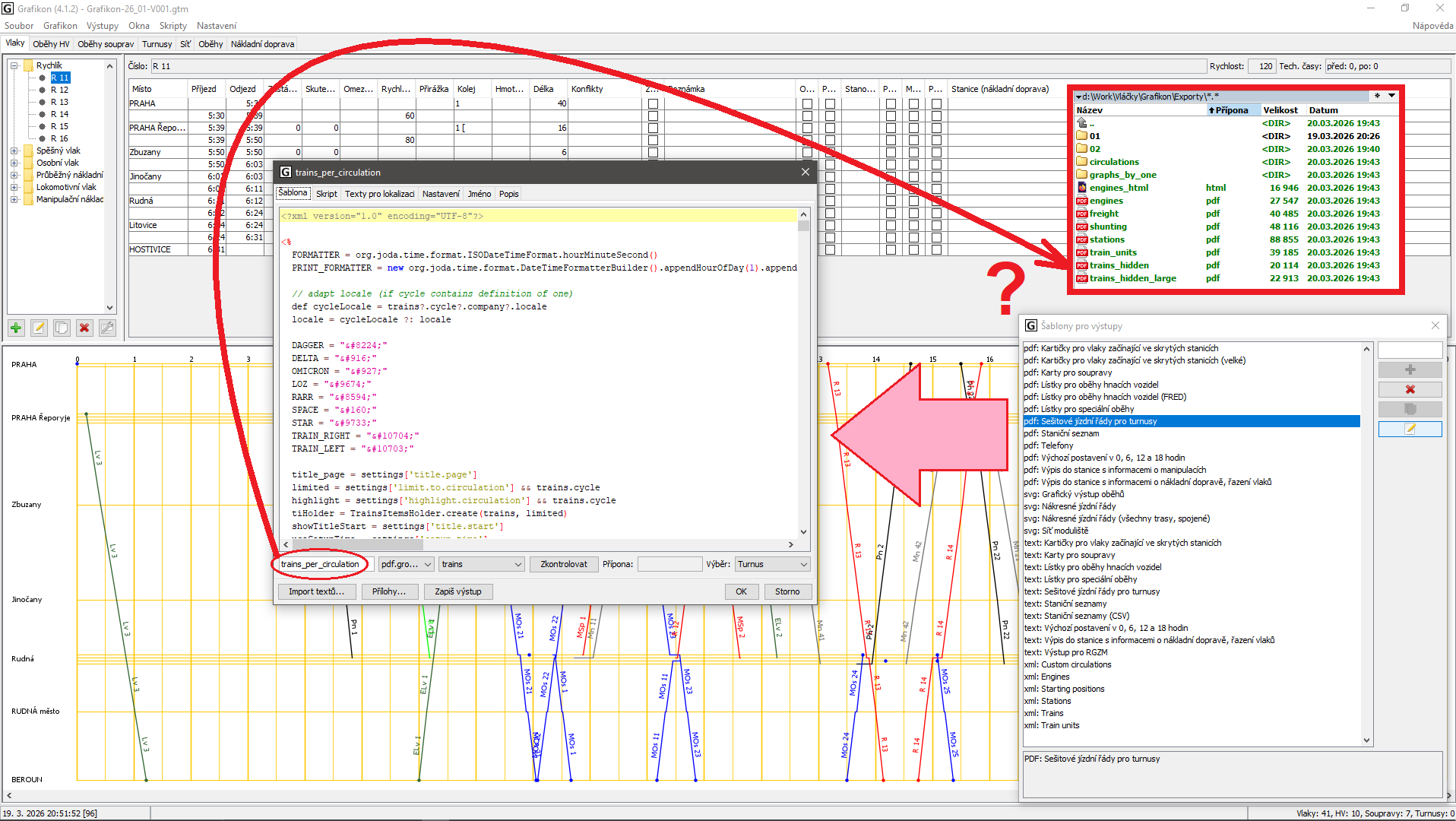Click the pencil edit-train icon under the train tree
Viewport: 1456px width, 821px height.
point(39,328)
